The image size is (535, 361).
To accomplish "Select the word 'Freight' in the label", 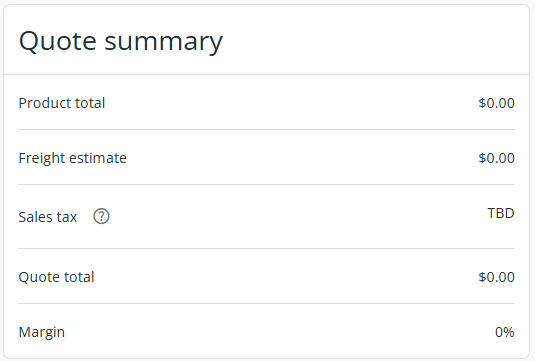I will pos(43,158).
